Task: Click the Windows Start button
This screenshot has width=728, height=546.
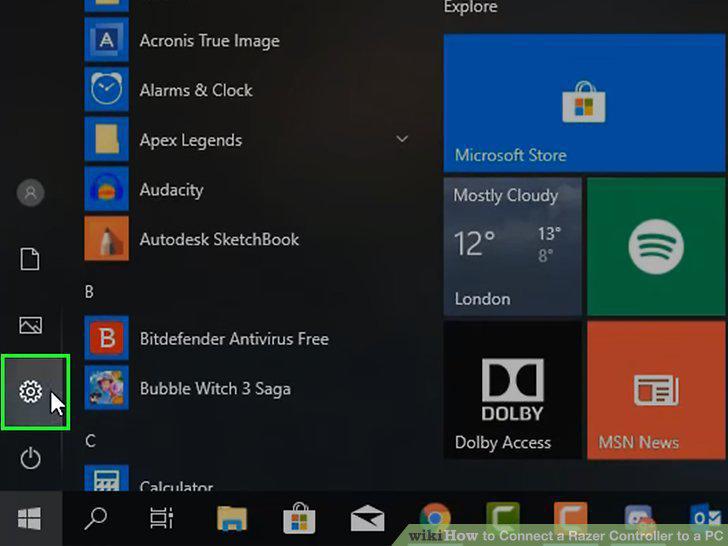Action: point(30,519)
